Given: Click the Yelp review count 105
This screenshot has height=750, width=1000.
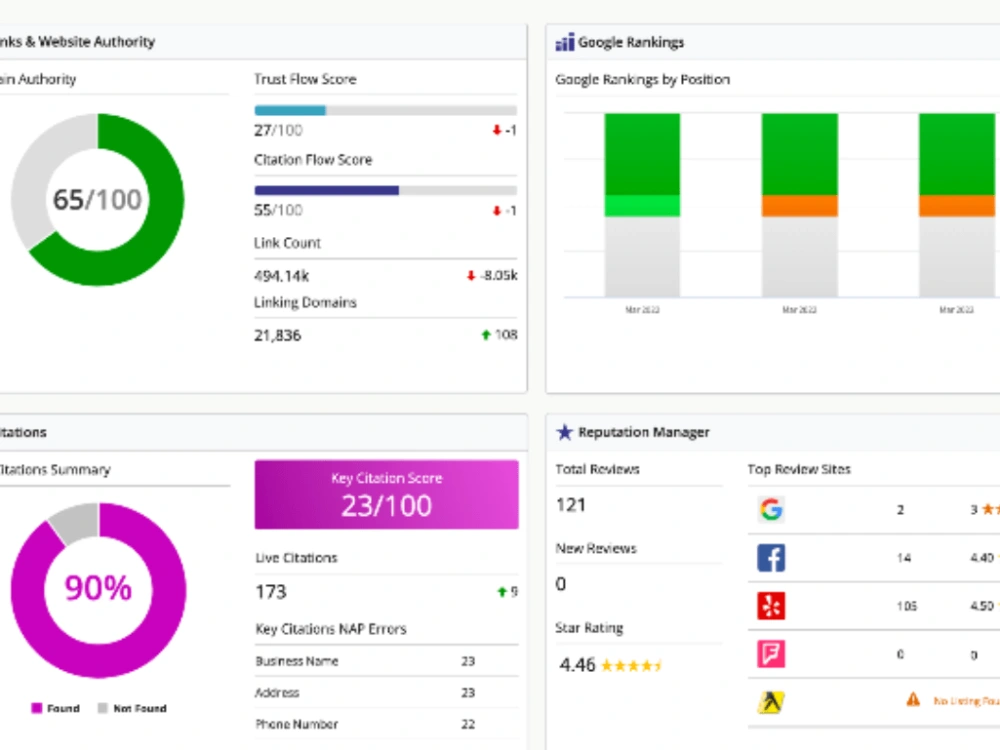Looking at the screenshot, I should [x=906, y=606].
